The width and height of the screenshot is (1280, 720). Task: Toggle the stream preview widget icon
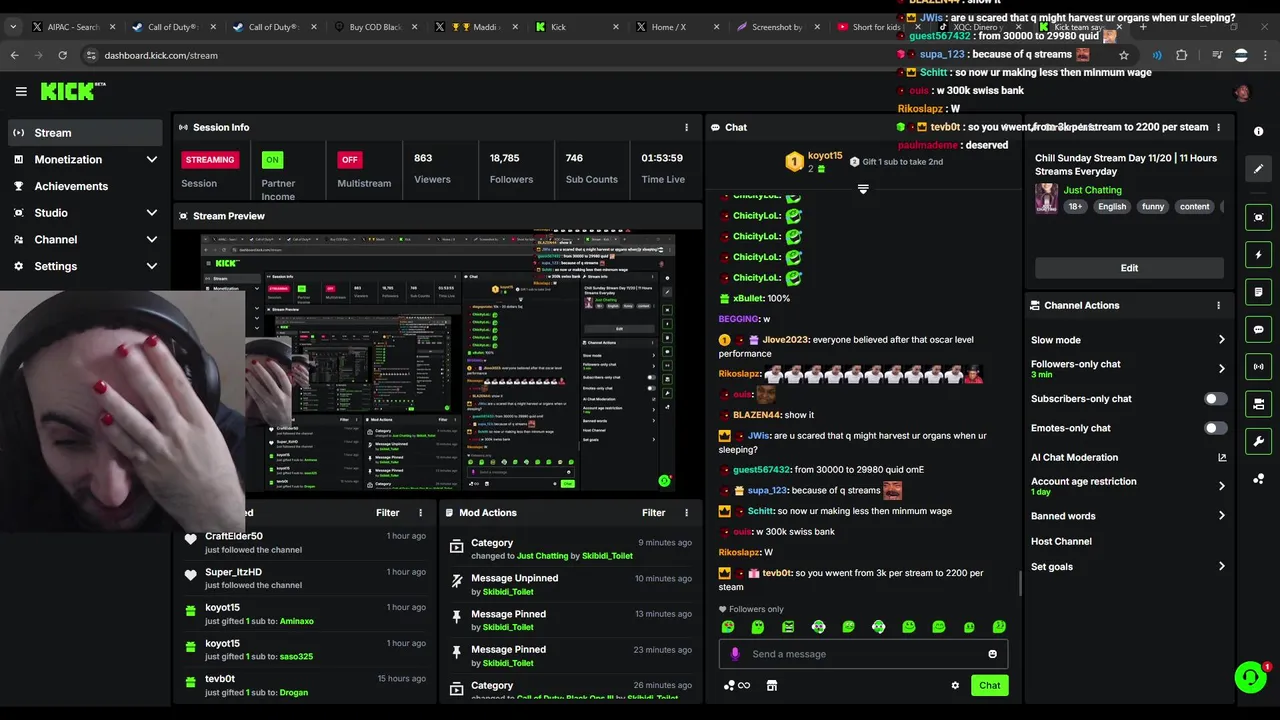1258,217
